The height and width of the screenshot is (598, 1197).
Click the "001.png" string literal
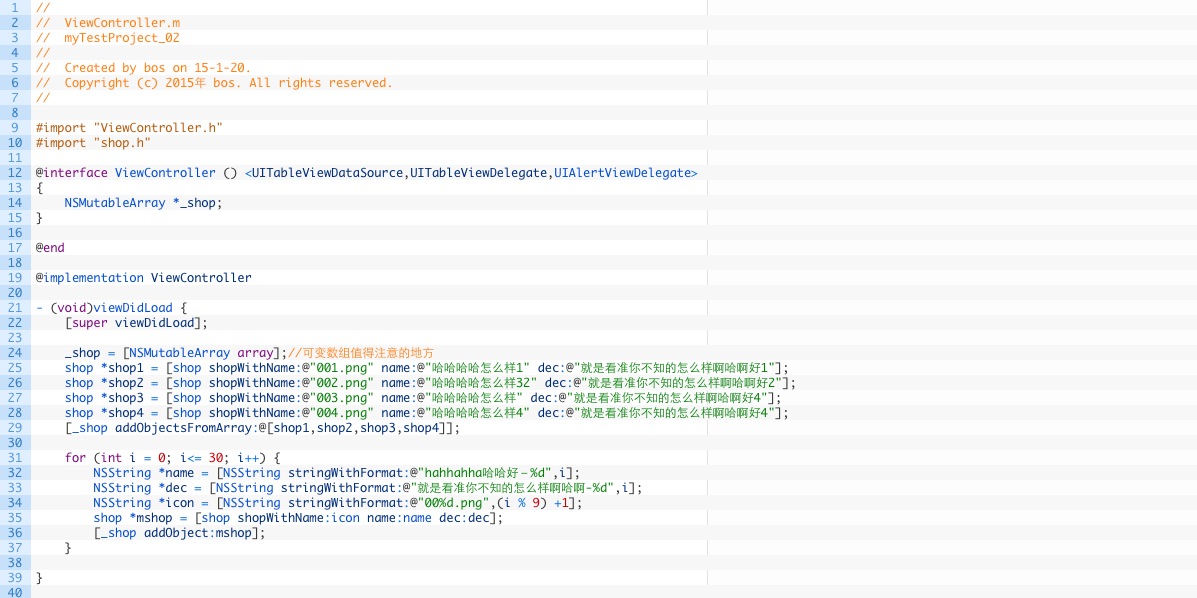pos(340,367)
